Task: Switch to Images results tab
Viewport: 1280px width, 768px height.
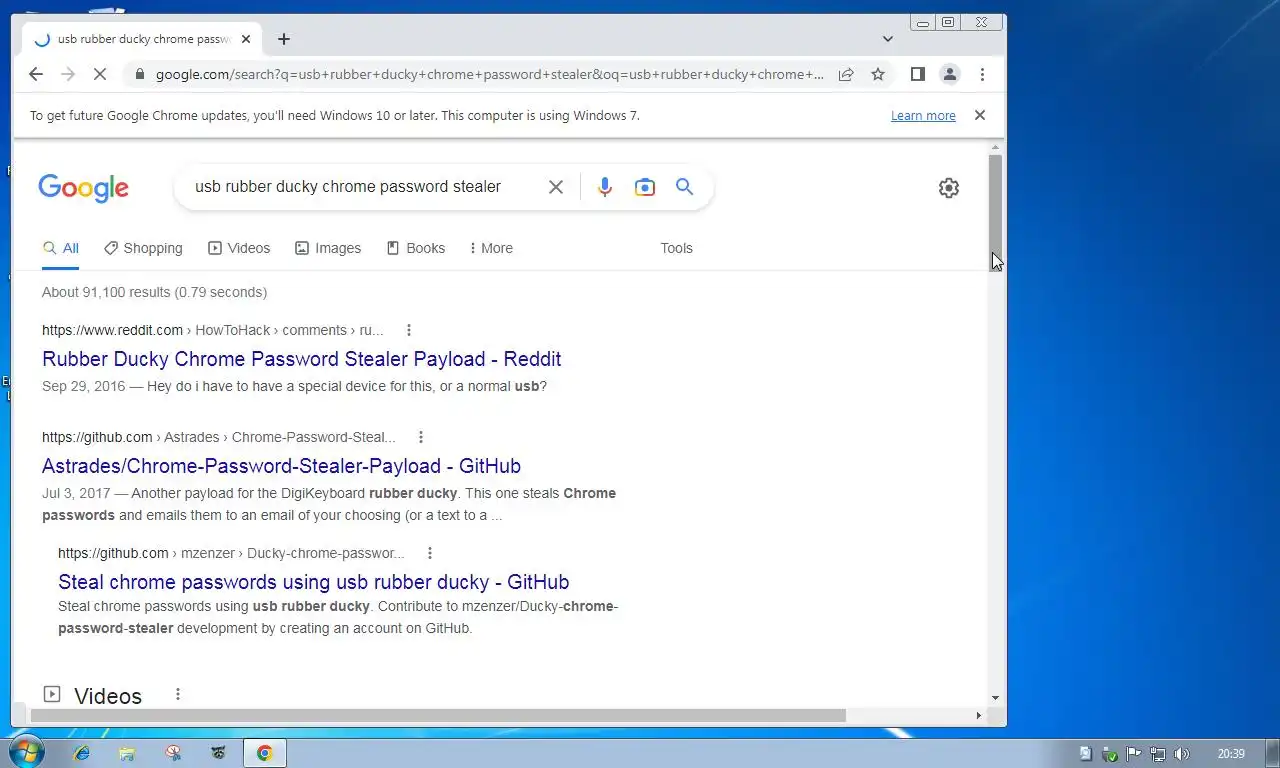Action: point(328,248)
